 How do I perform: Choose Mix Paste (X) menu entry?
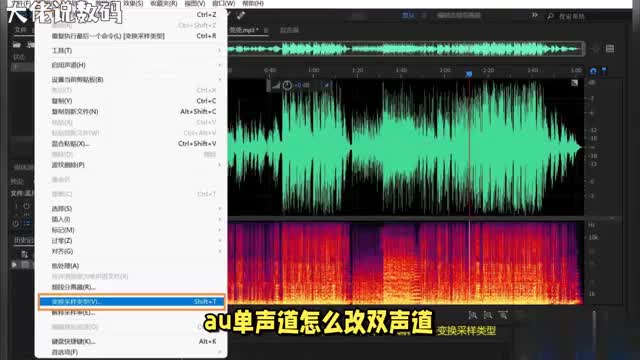(131, 144)
